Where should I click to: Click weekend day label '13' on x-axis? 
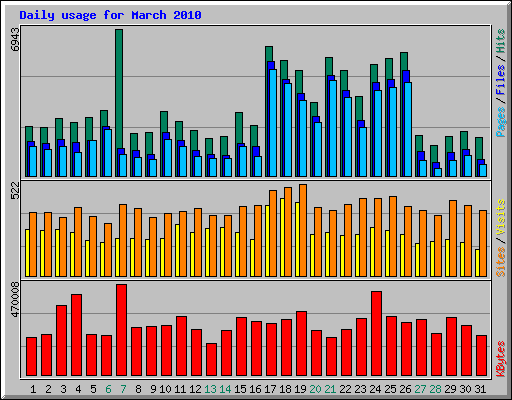210,389
